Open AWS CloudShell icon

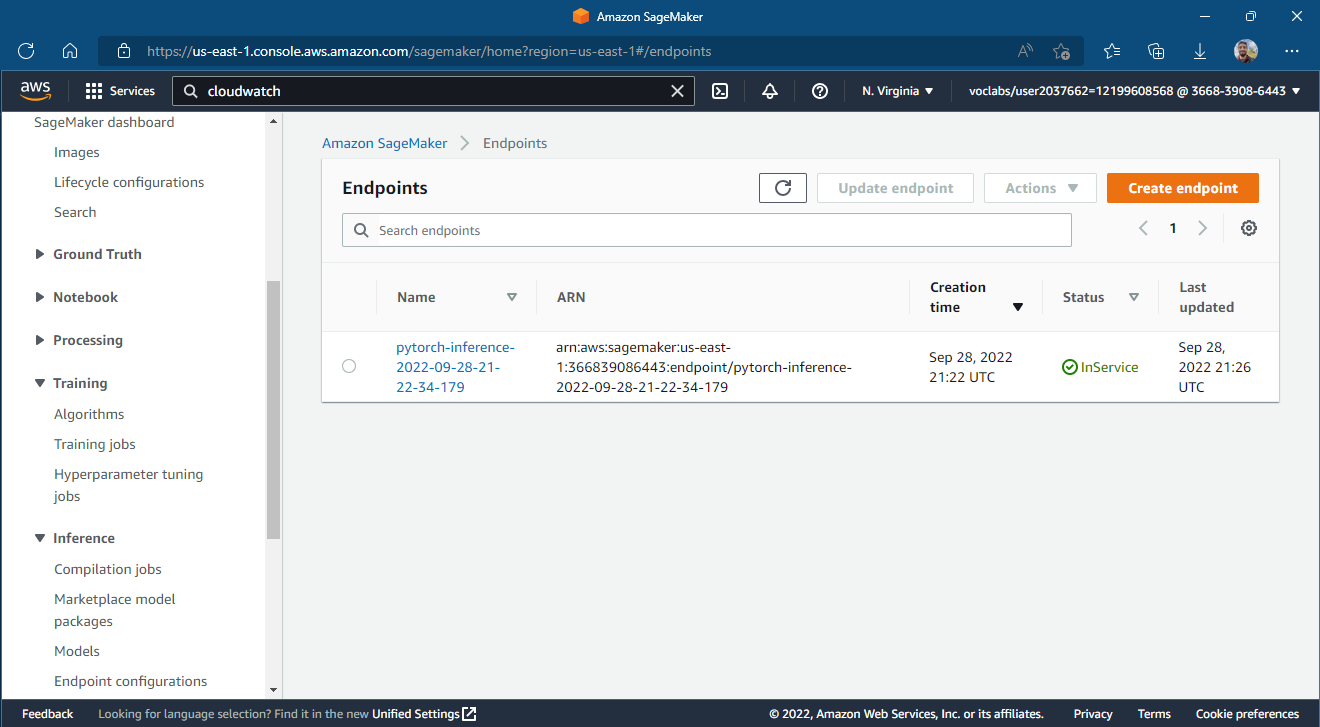point(720,91)
